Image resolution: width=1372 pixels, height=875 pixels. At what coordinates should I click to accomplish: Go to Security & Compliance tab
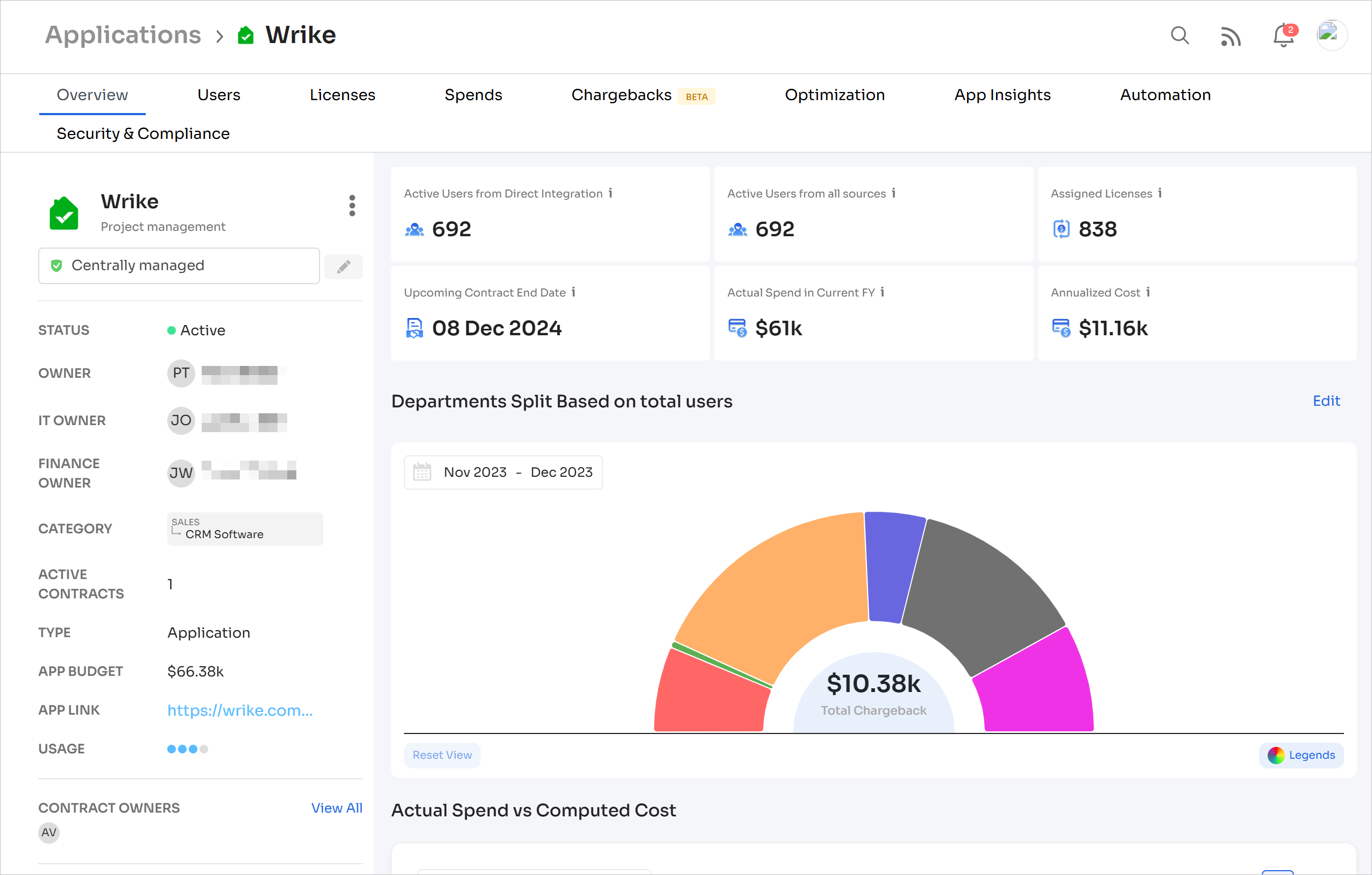click(x=143, y=133)
